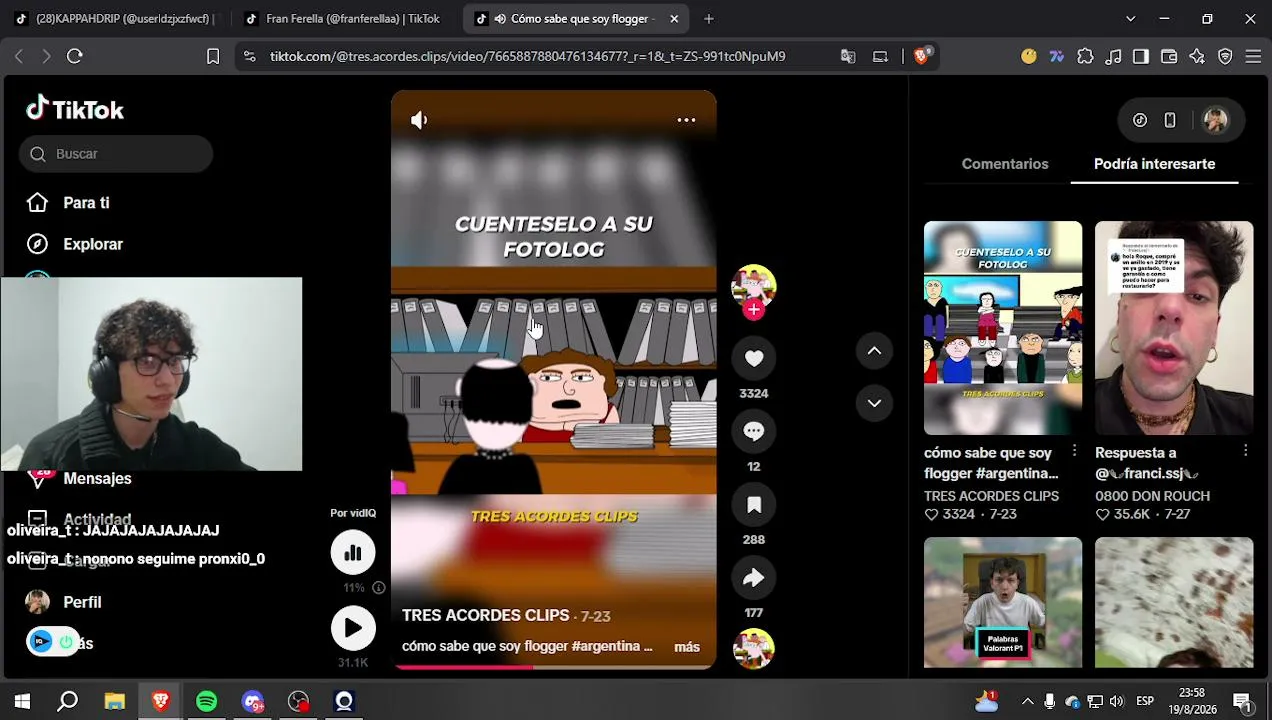
Task: Open the tab search dropdown arrow
Action: point(1130,19)
